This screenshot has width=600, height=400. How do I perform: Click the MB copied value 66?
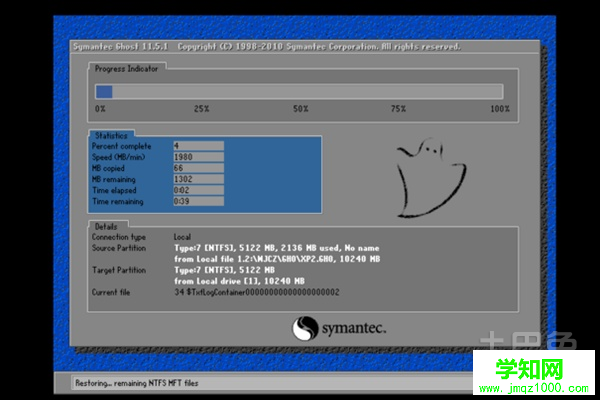(199, 168)
